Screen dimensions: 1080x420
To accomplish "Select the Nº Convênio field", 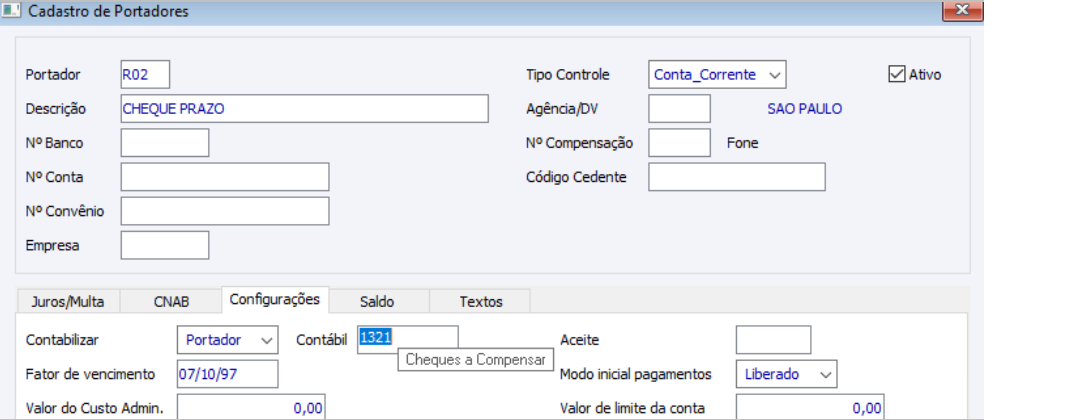I will (225, 211).
